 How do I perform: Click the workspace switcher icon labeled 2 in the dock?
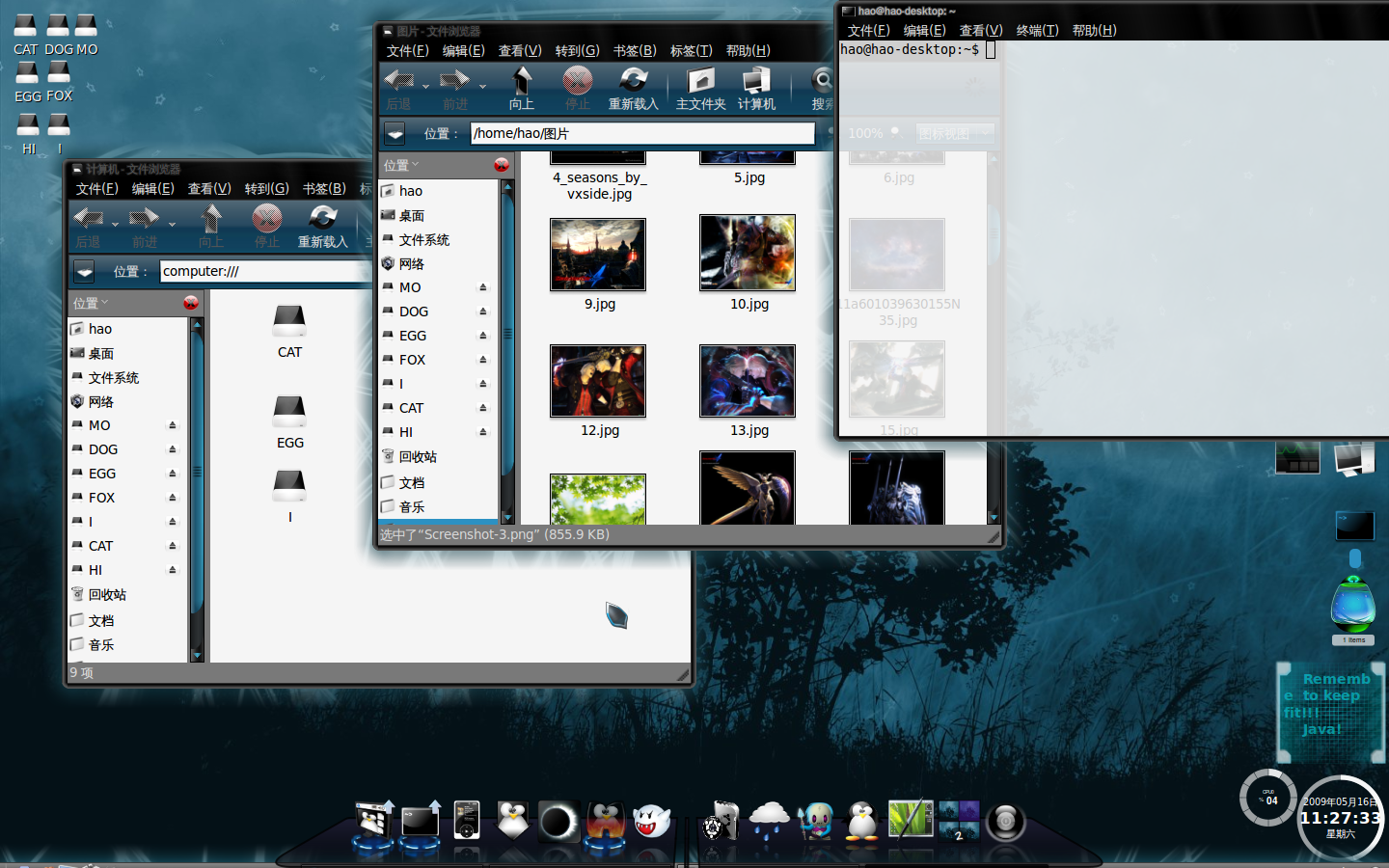pyautogui.click(x=959, y=821)
